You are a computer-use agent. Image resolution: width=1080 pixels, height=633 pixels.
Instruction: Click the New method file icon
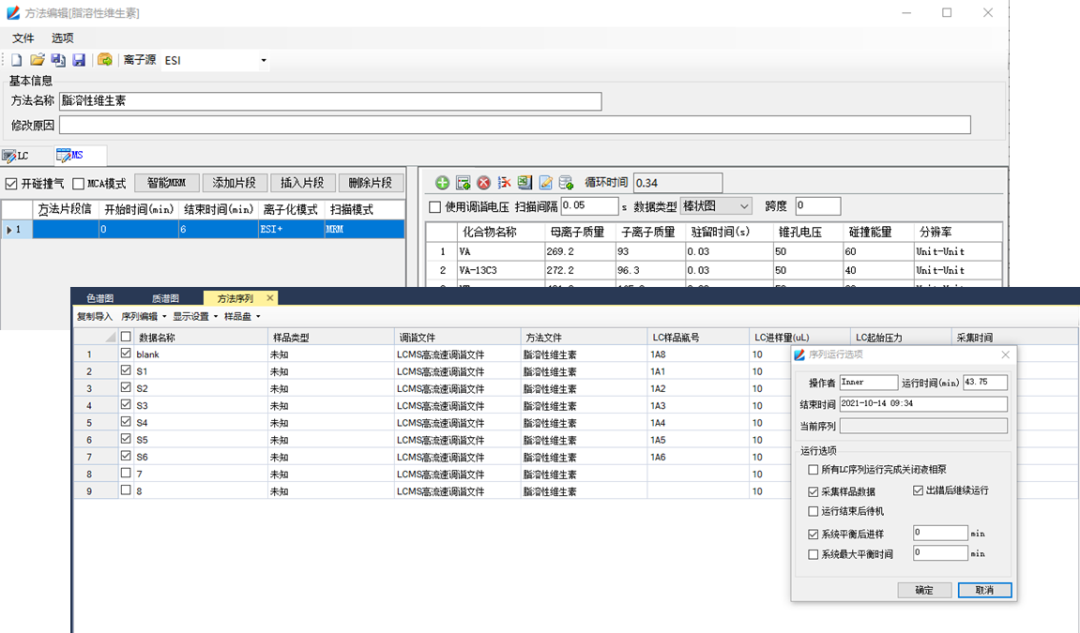[x=17, y=61]
